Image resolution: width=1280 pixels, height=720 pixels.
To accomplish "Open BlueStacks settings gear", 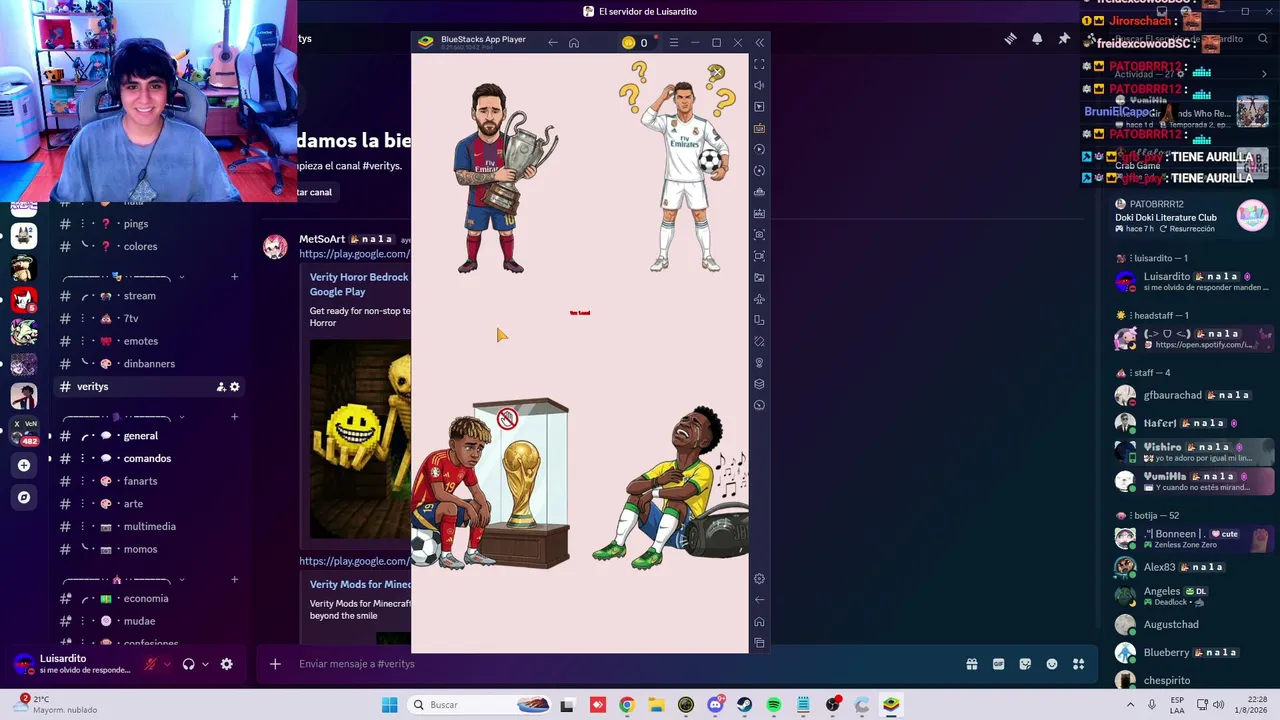I will coord(759,578).
